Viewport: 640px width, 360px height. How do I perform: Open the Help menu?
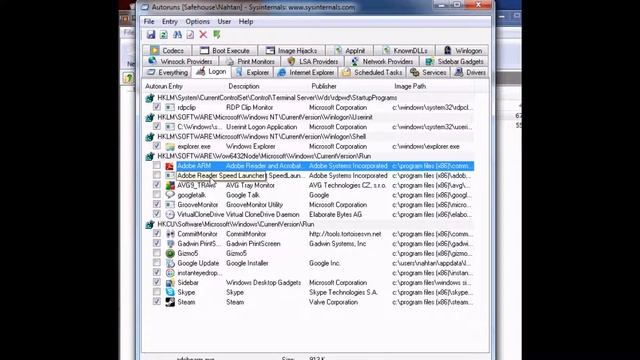coord(246,22)
